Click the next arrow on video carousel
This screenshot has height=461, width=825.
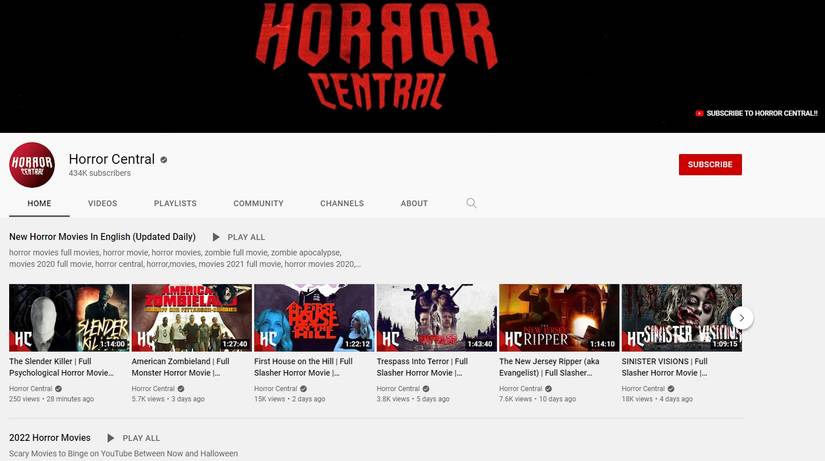coord(742,318)
